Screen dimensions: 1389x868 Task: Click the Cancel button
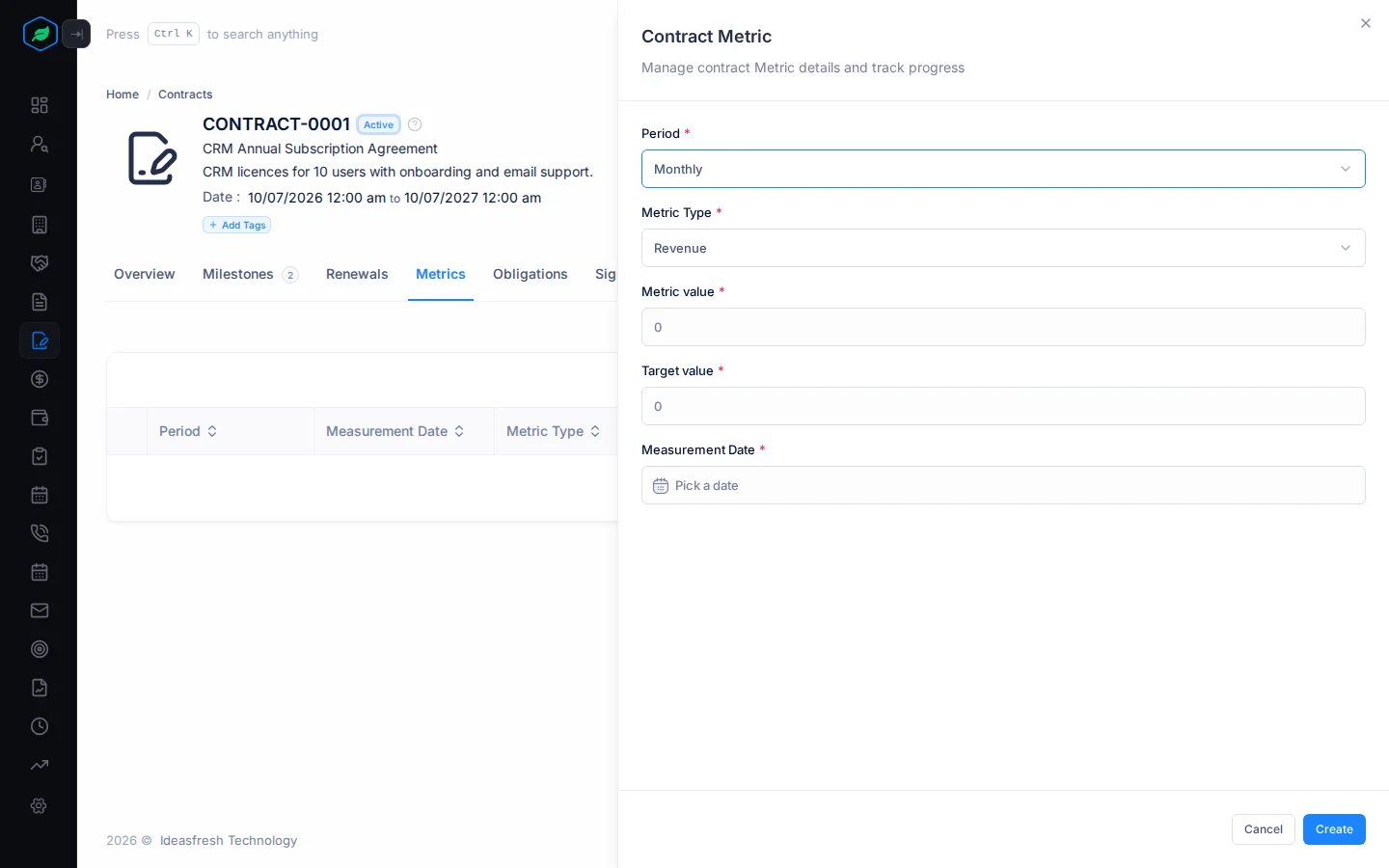click(1264, 829)
